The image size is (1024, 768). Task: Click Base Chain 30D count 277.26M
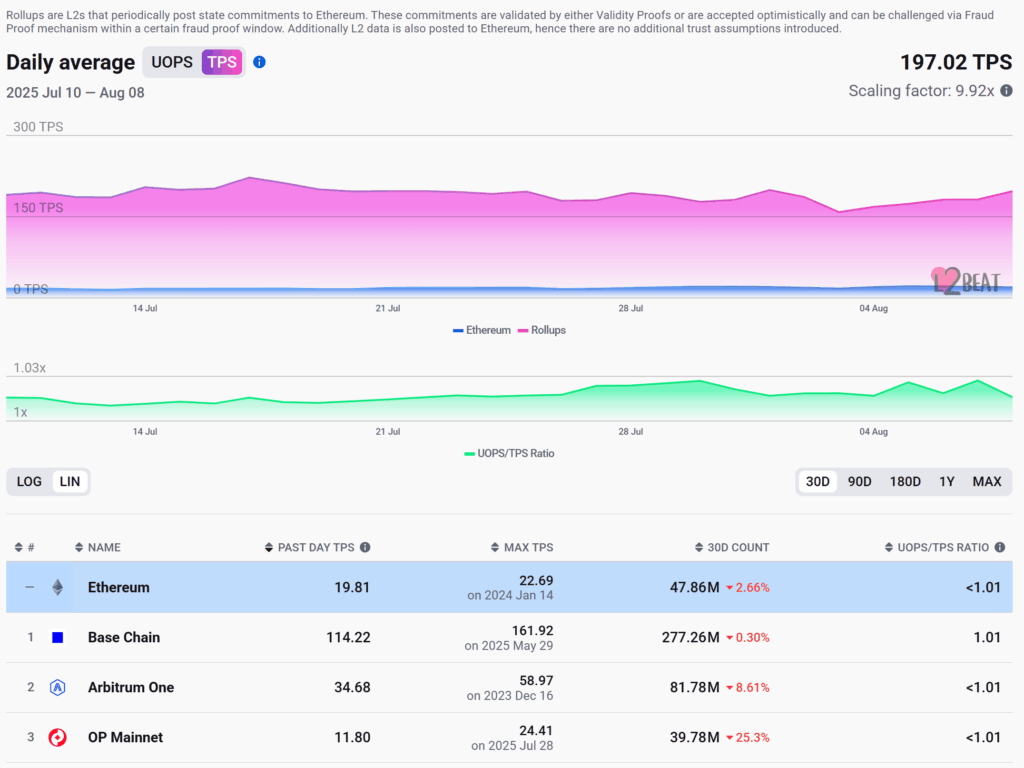click(x=691, y=637)
